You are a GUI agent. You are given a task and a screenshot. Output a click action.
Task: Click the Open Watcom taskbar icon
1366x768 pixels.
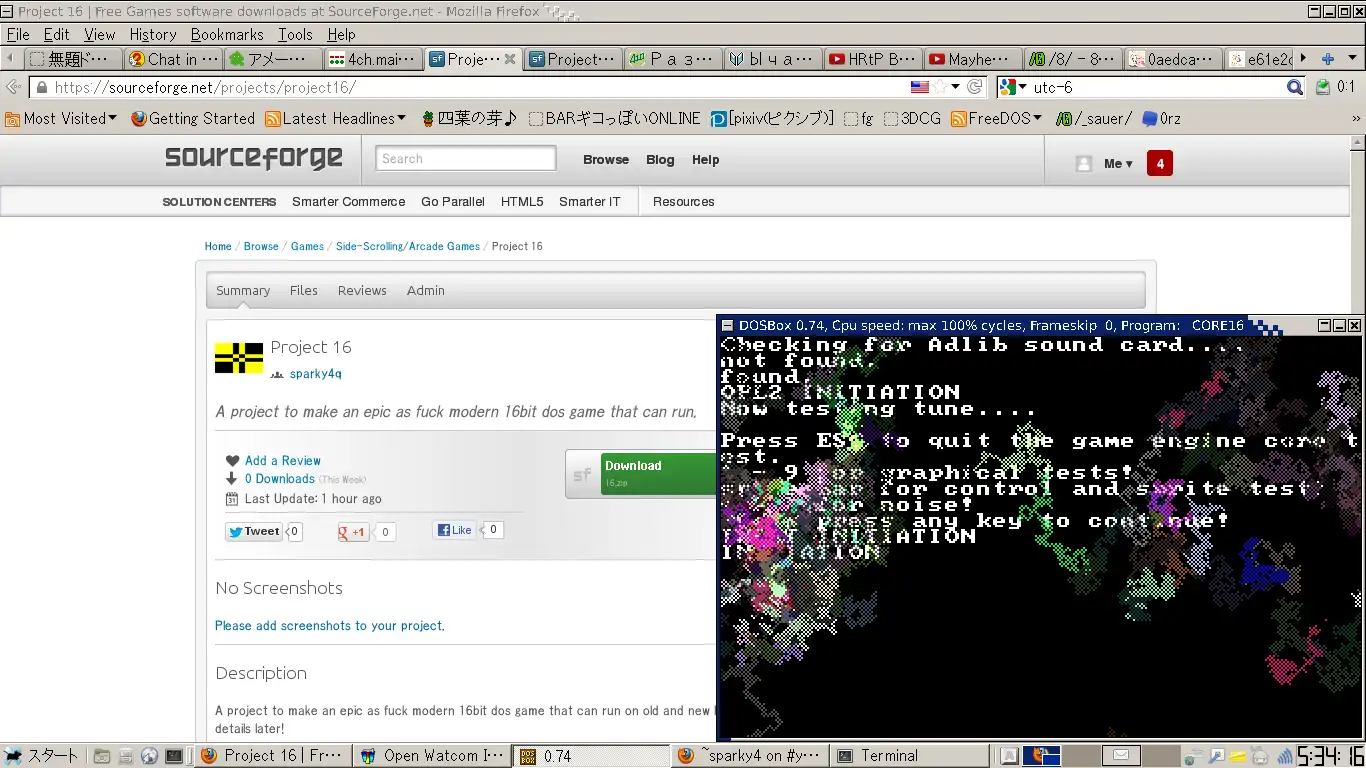(x=368, y=756)
